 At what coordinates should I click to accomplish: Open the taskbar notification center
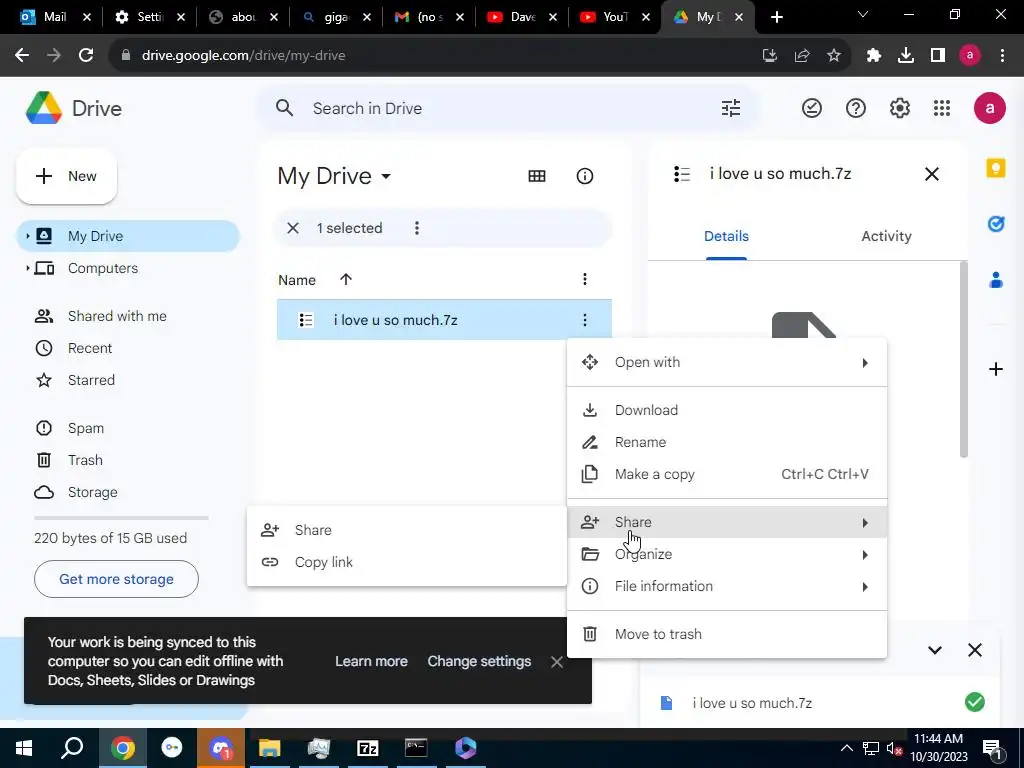993,748
